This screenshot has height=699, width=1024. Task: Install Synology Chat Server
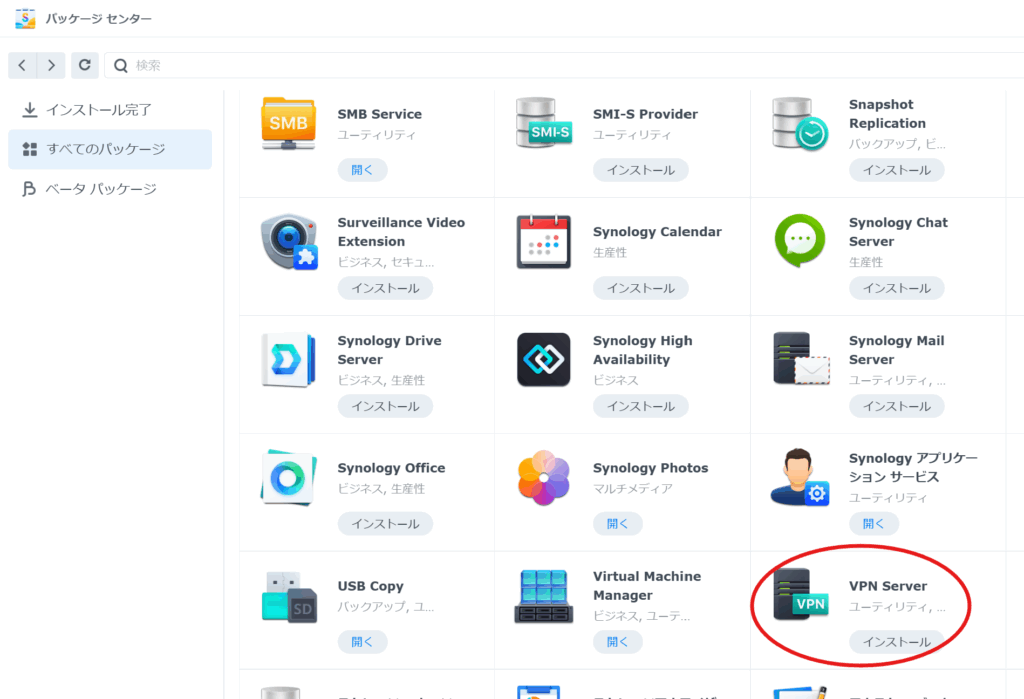(897, 288)
